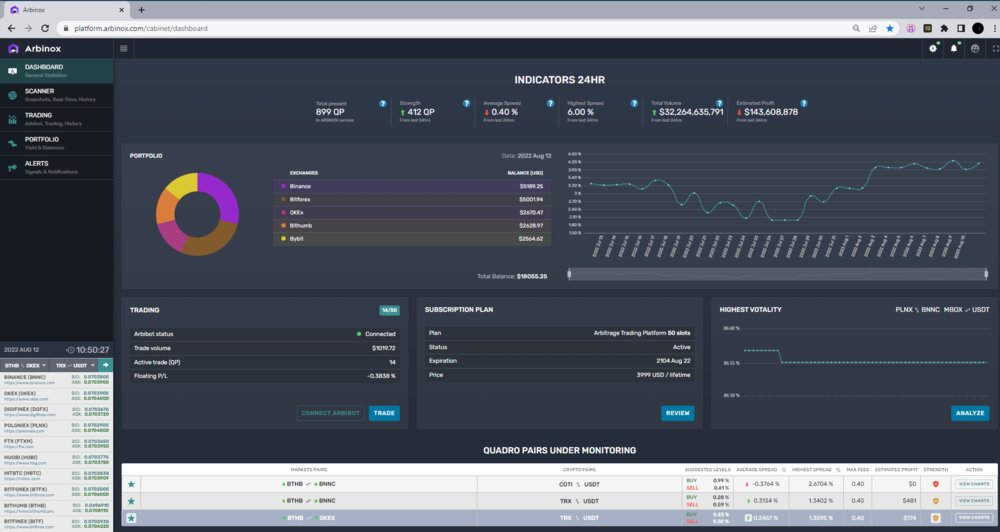
Task: Open the Trading menu item
Action: [x=57, y=119]
